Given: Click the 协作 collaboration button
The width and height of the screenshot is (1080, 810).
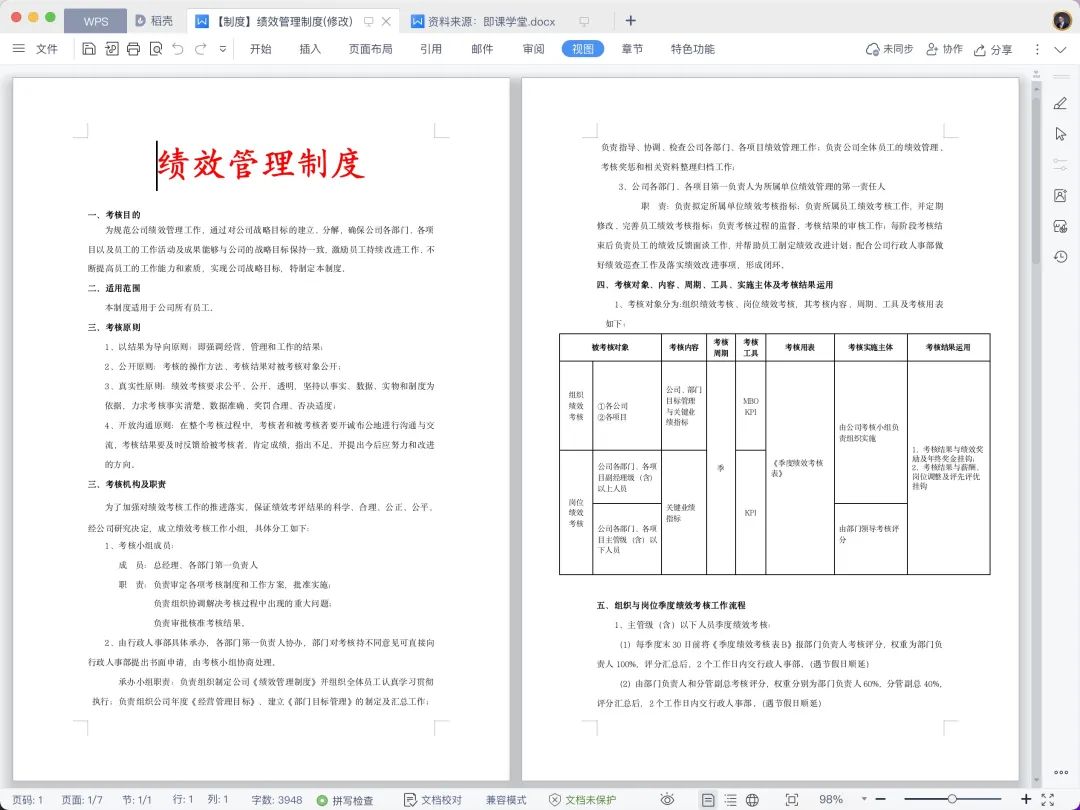Looking at the screenshot, I should (944, 49).
